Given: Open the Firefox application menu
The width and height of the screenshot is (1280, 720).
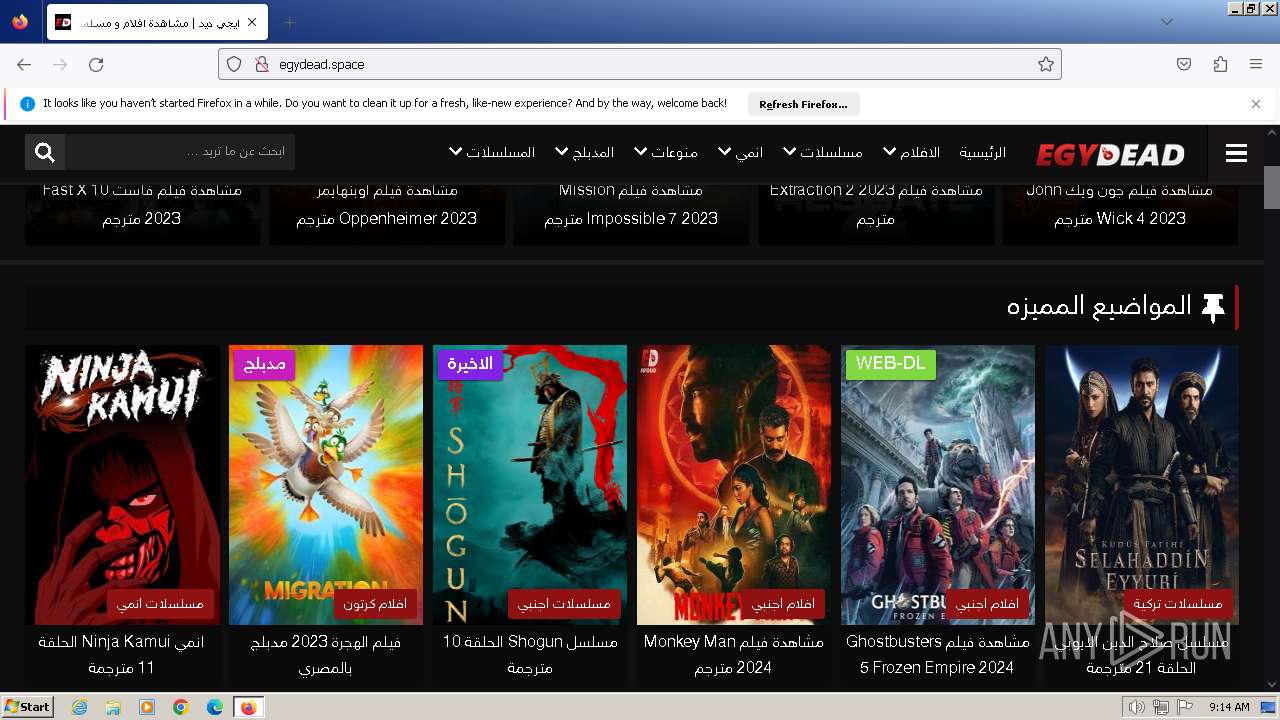Looking at the screenshot, I should 1256,64.
